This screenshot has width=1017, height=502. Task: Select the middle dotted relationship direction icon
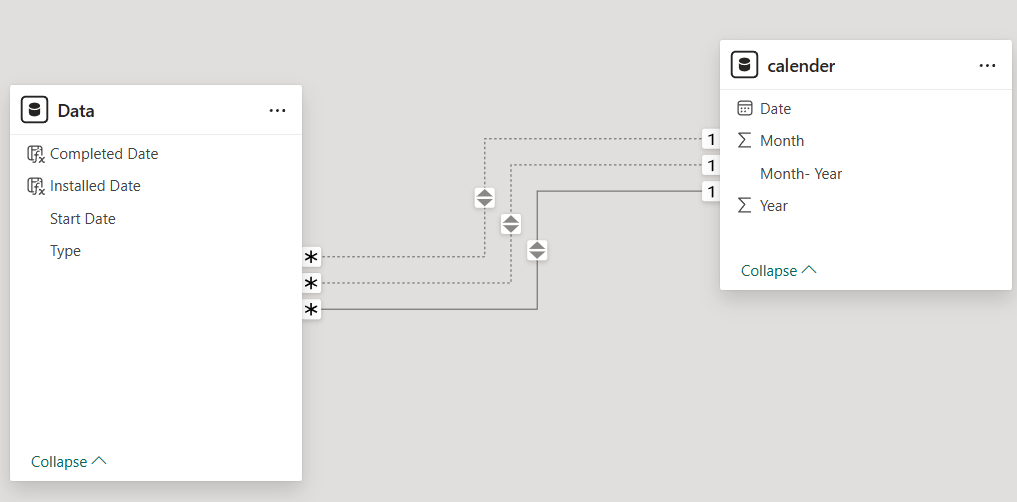pos(511,224)
